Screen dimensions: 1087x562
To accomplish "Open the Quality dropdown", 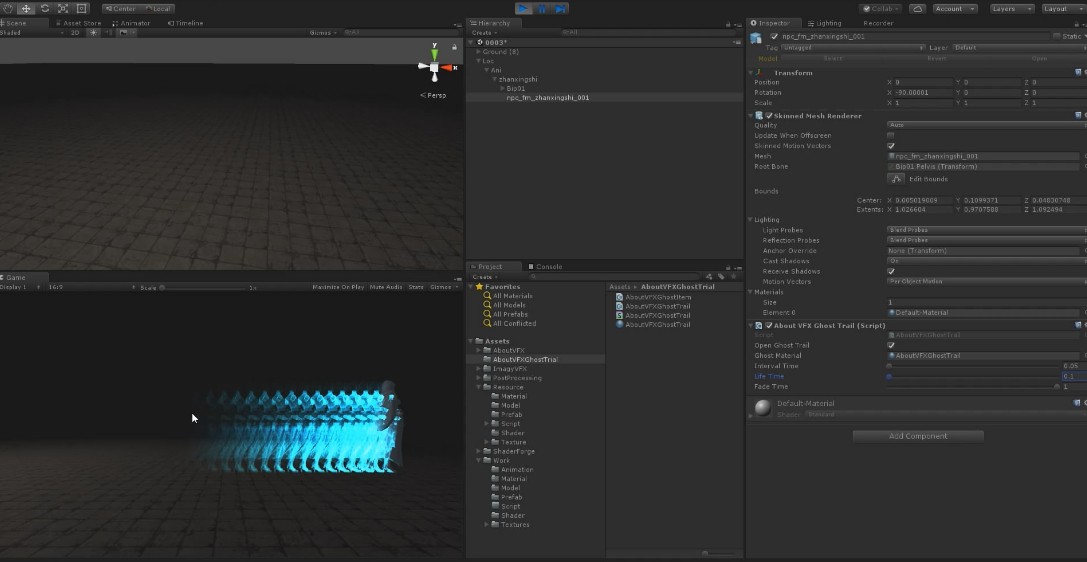I will pyautogui.click(x=986, y=125).
